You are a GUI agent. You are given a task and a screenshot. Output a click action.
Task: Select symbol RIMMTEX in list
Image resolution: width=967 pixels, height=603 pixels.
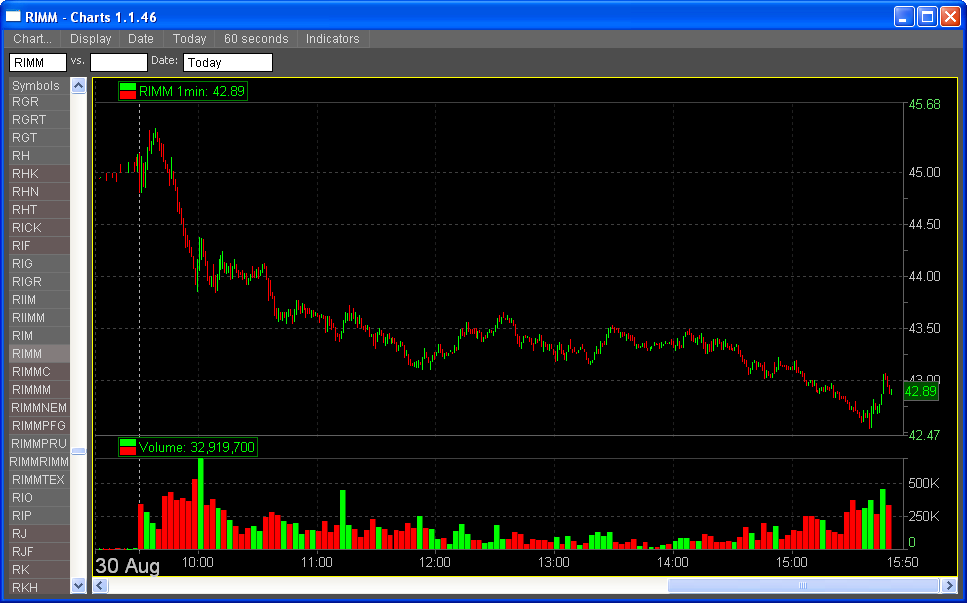39,480
